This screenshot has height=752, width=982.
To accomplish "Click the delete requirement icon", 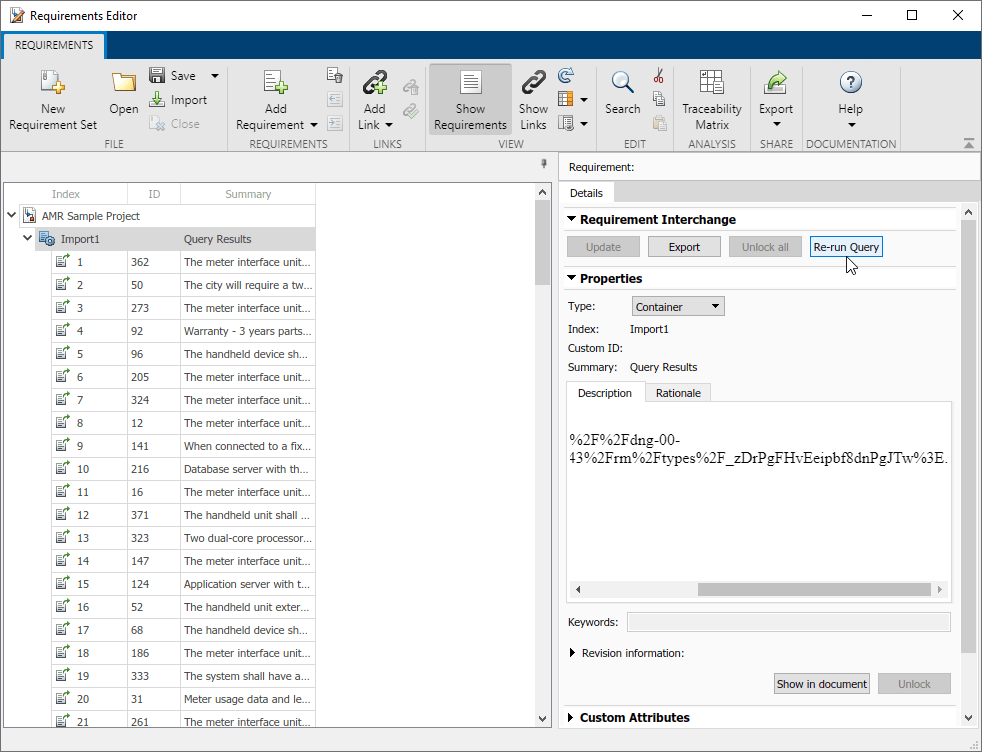I will point(335,75).
